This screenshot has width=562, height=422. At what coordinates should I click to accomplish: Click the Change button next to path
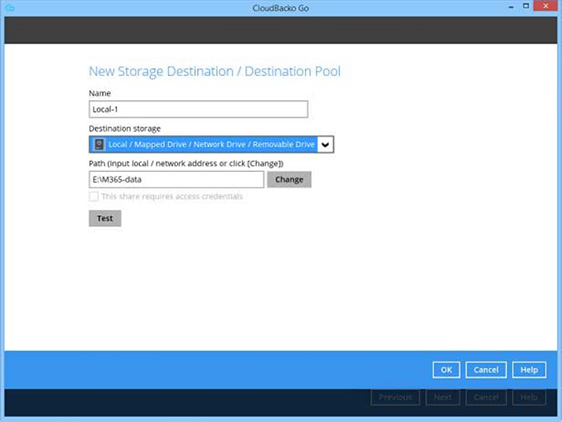point(289,179)
